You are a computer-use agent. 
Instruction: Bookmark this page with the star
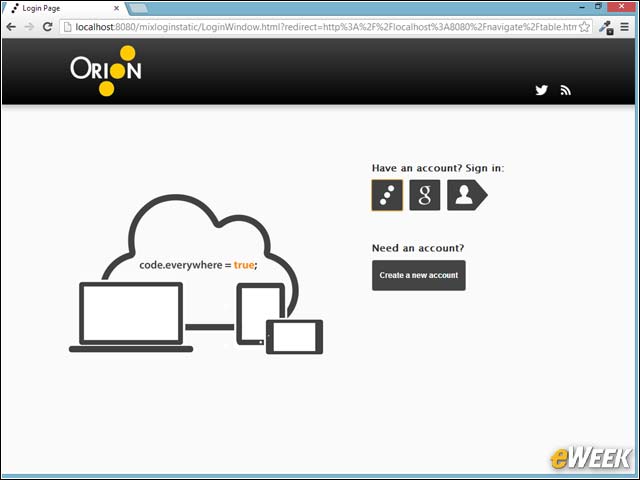[584, 27]
